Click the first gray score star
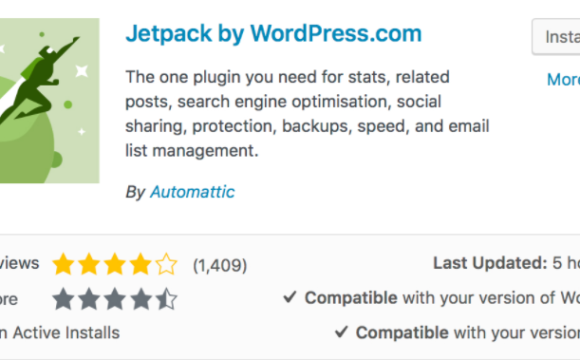 click(63, 299)
